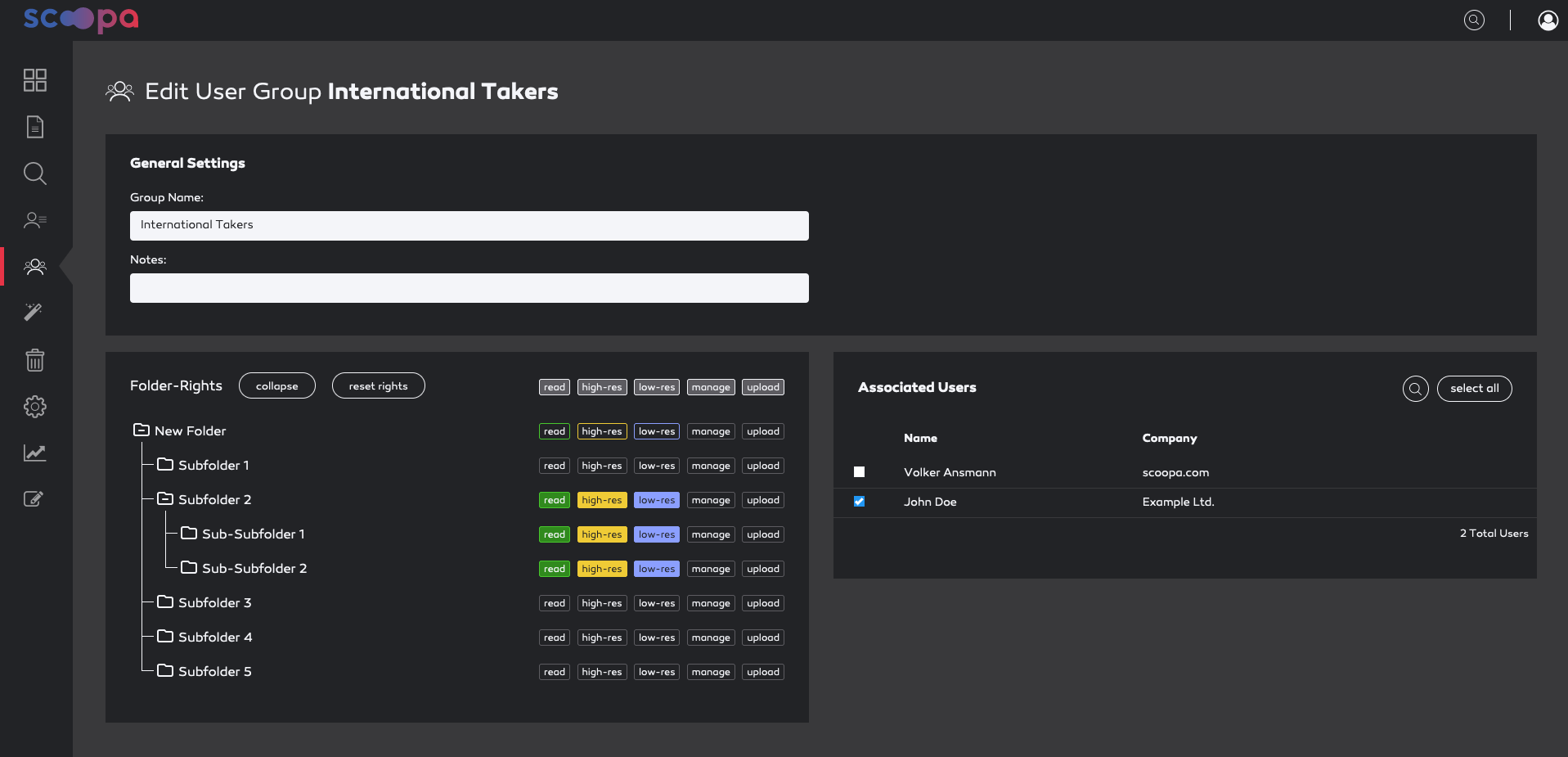Select Subfolder 2 tree item

click(215, 499)
